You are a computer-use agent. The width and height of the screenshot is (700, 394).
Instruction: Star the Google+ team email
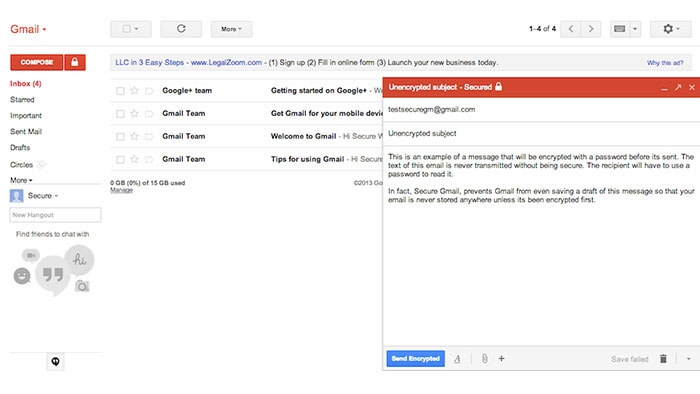click(x=134, y=91)
